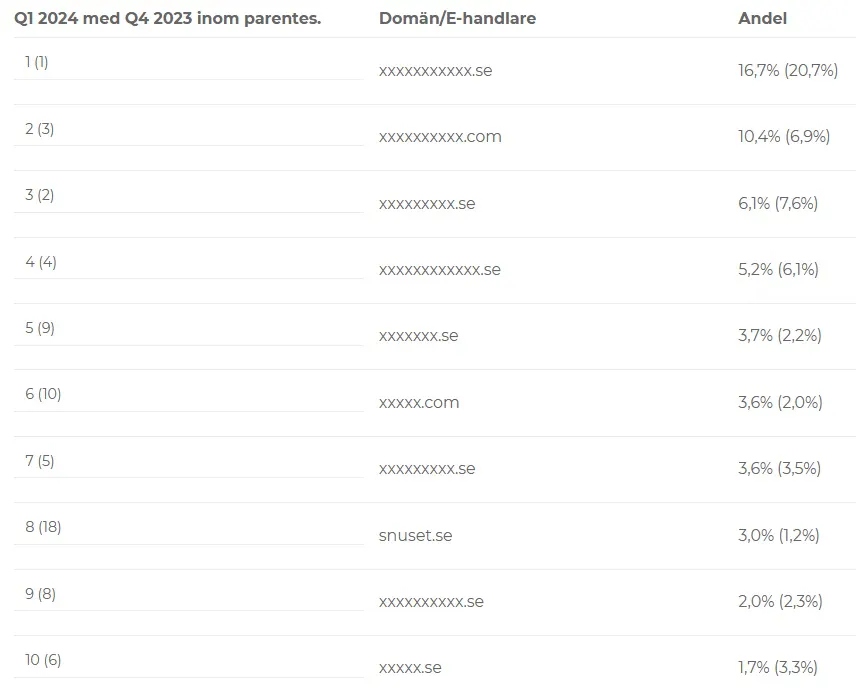This screenshot has width=856, height=692.
Task: Click the rank cell "8 (18)"
Action: coord(43,527)
